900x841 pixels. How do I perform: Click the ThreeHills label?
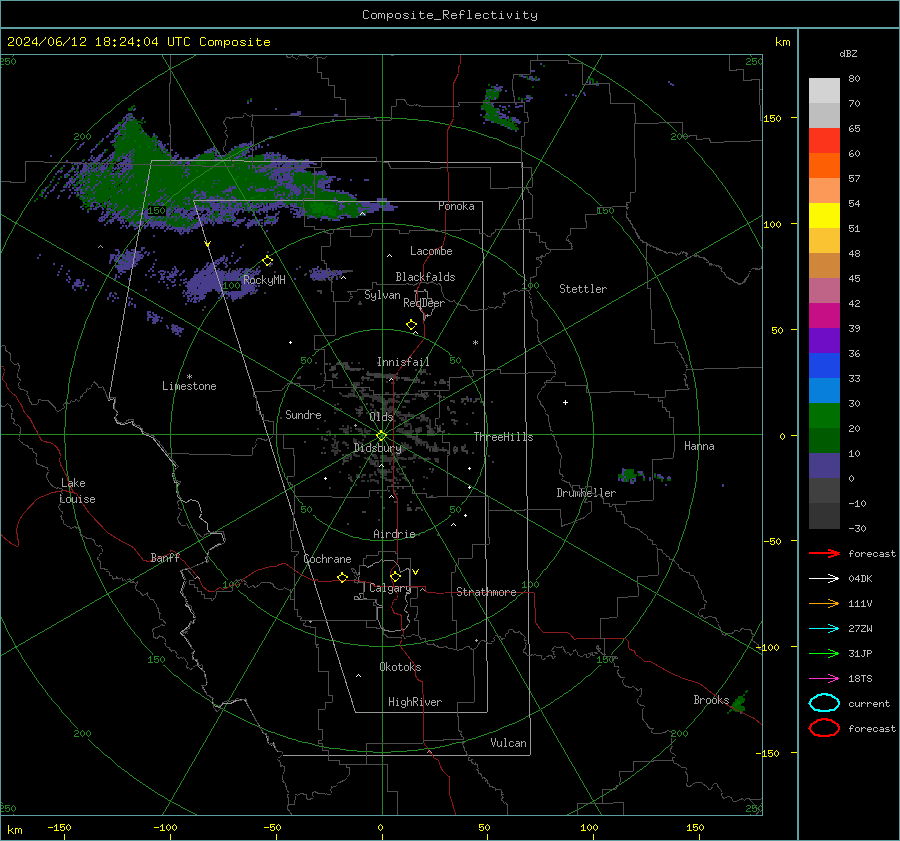point(503,437)
